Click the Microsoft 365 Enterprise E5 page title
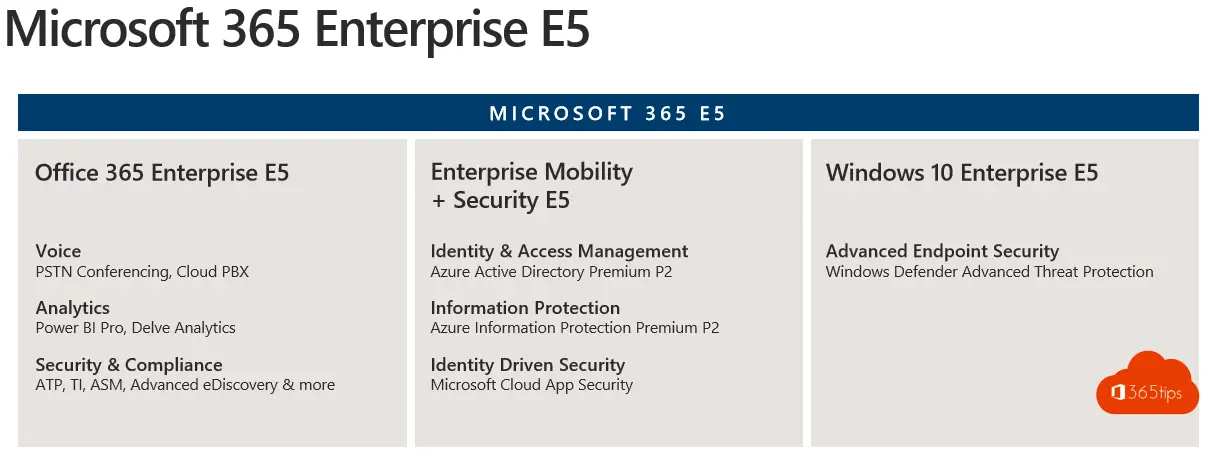 point(298,29)
